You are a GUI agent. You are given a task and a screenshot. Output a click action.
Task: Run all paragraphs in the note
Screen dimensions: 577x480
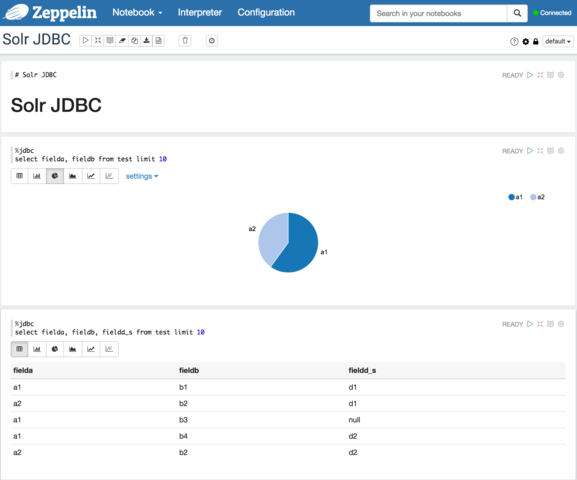(85, 40)
